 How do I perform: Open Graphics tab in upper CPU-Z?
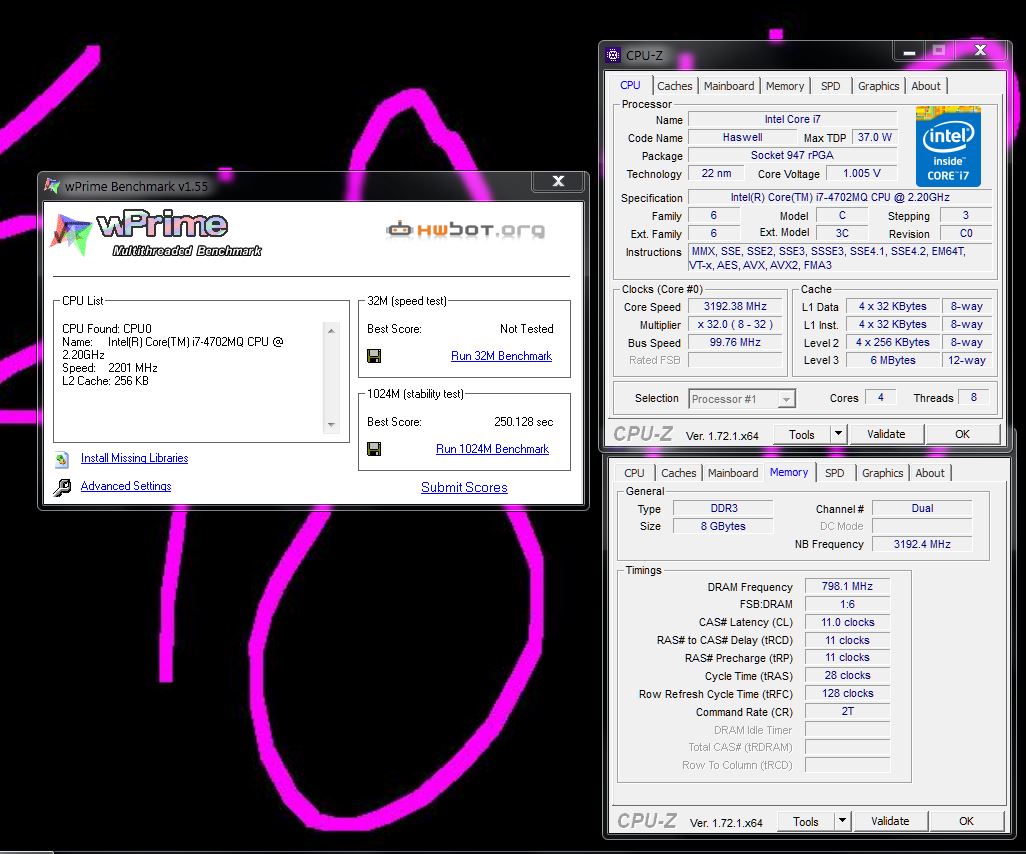[878, 86]
